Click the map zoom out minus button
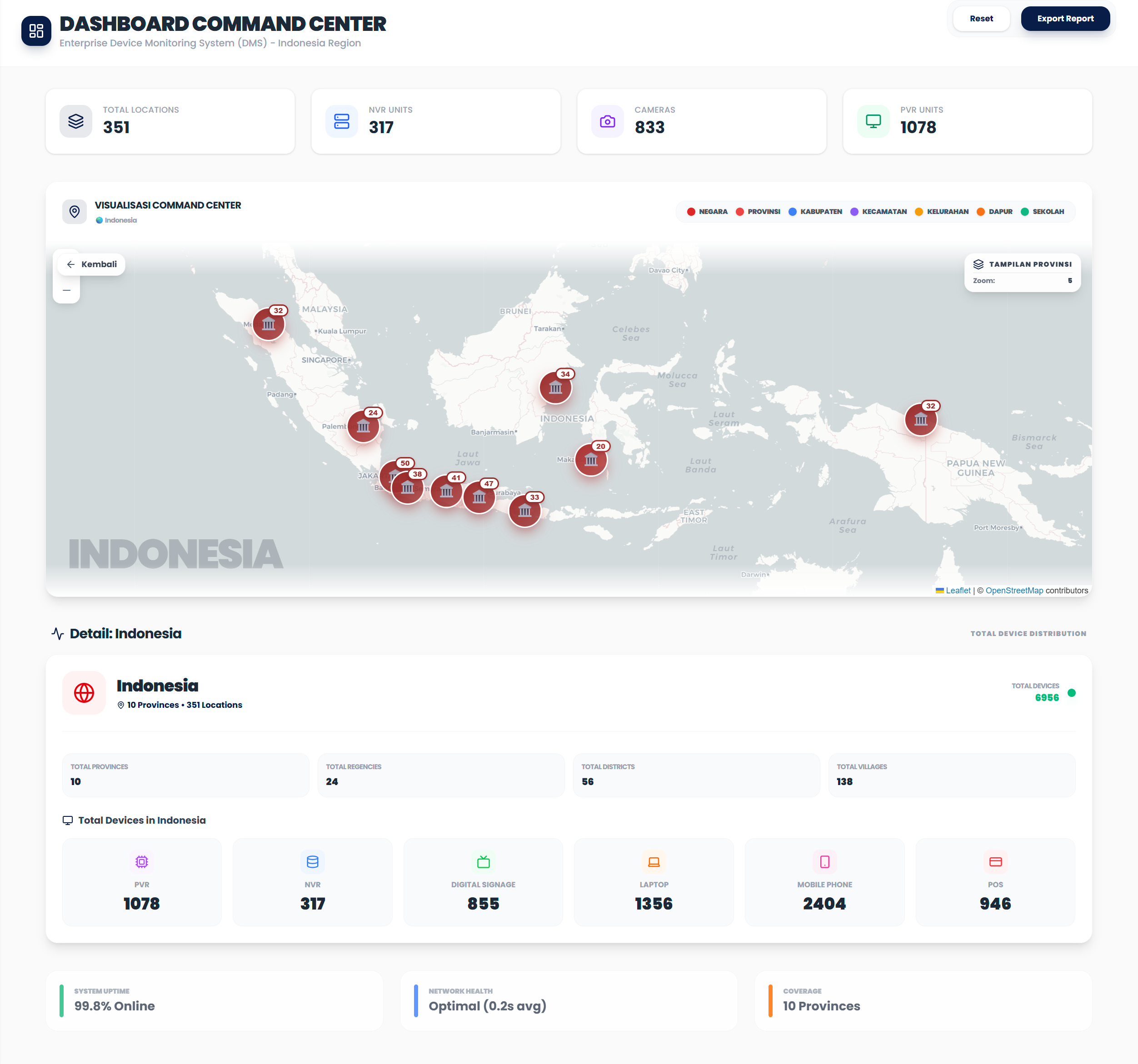 click(x=66, y=290)
